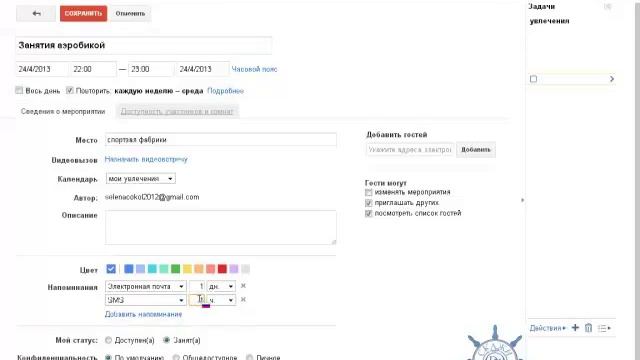
Task: Pick the salmon pink color swatch
Action: pyautogui.click(x=210, y=269)
